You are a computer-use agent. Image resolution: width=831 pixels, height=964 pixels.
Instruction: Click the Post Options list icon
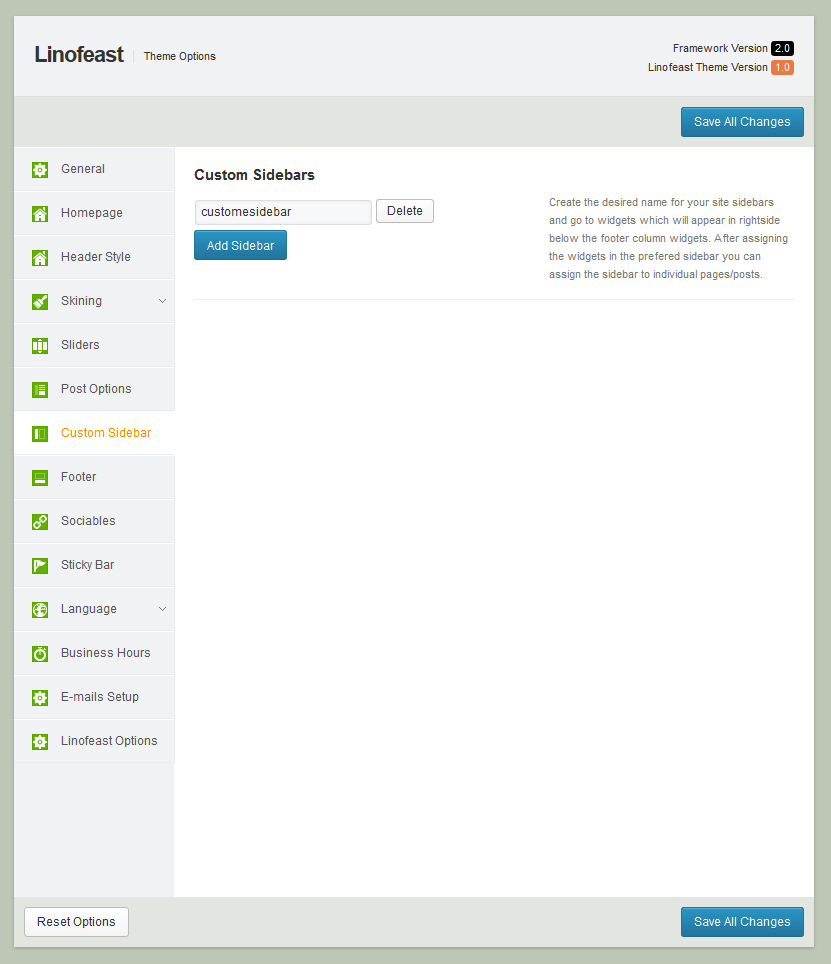tap(40, 390)
